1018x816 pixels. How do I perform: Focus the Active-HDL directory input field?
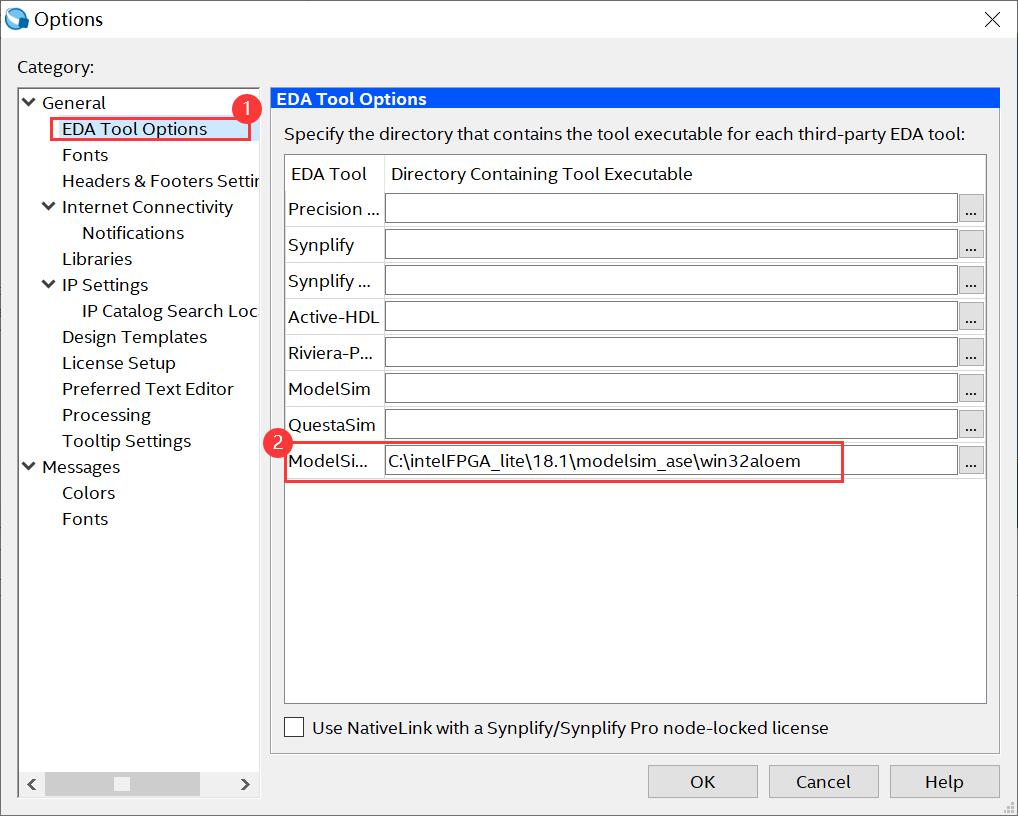click(x=671, y=317)
